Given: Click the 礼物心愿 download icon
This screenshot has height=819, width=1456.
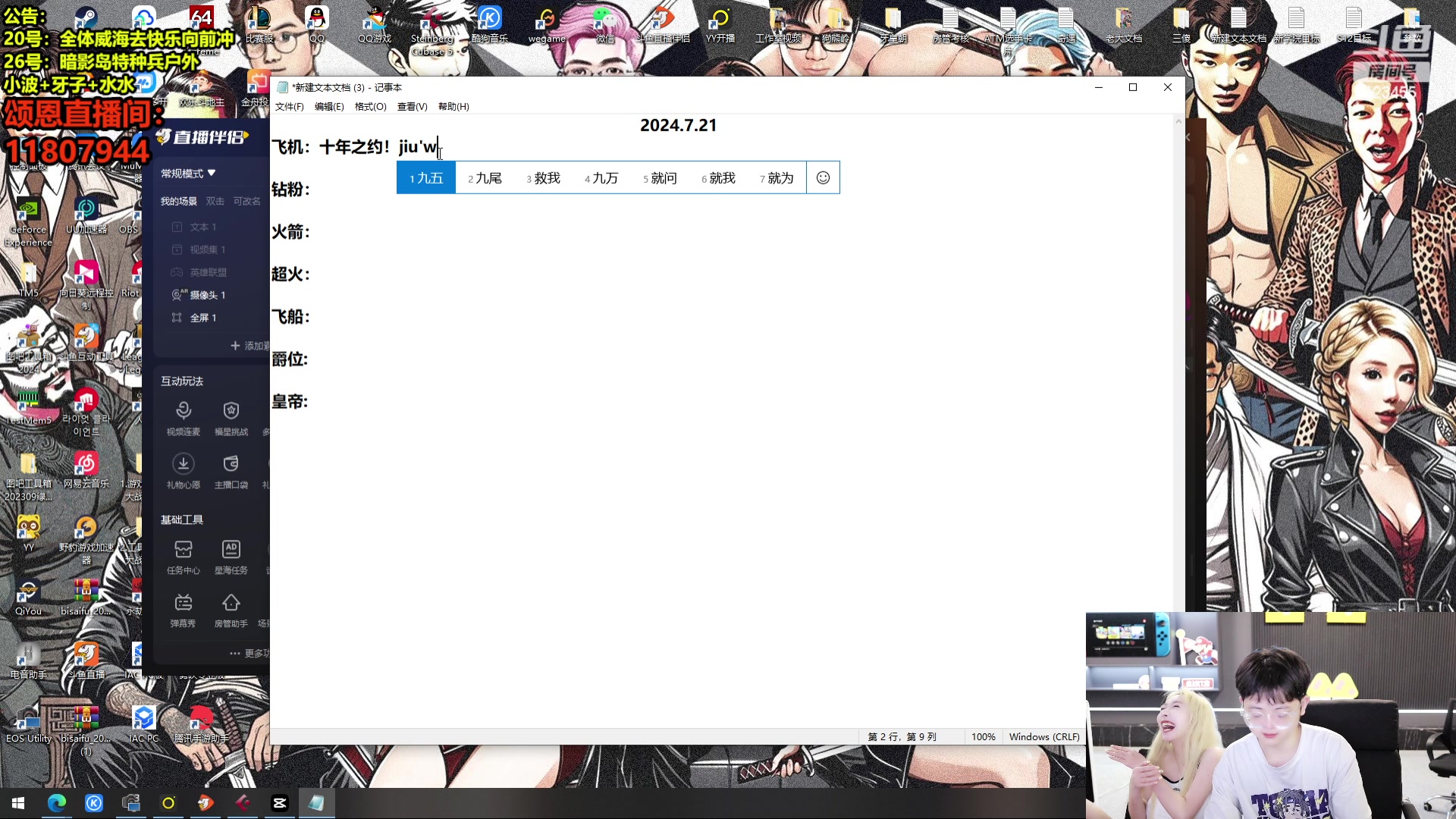Looking at the screenshot, I should pyautogui.click(x=184, y=464).
